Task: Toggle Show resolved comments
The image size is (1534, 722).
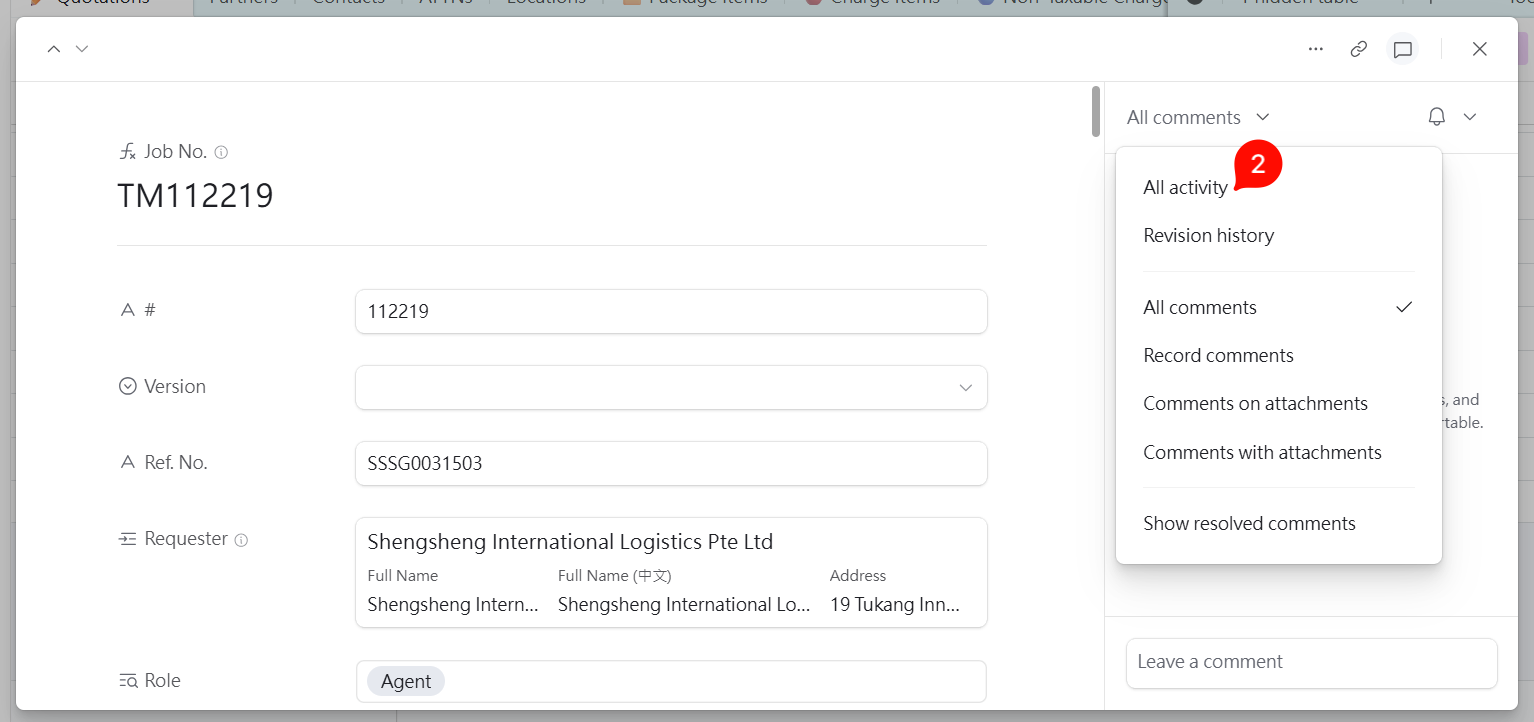Action: [1249, 524]
